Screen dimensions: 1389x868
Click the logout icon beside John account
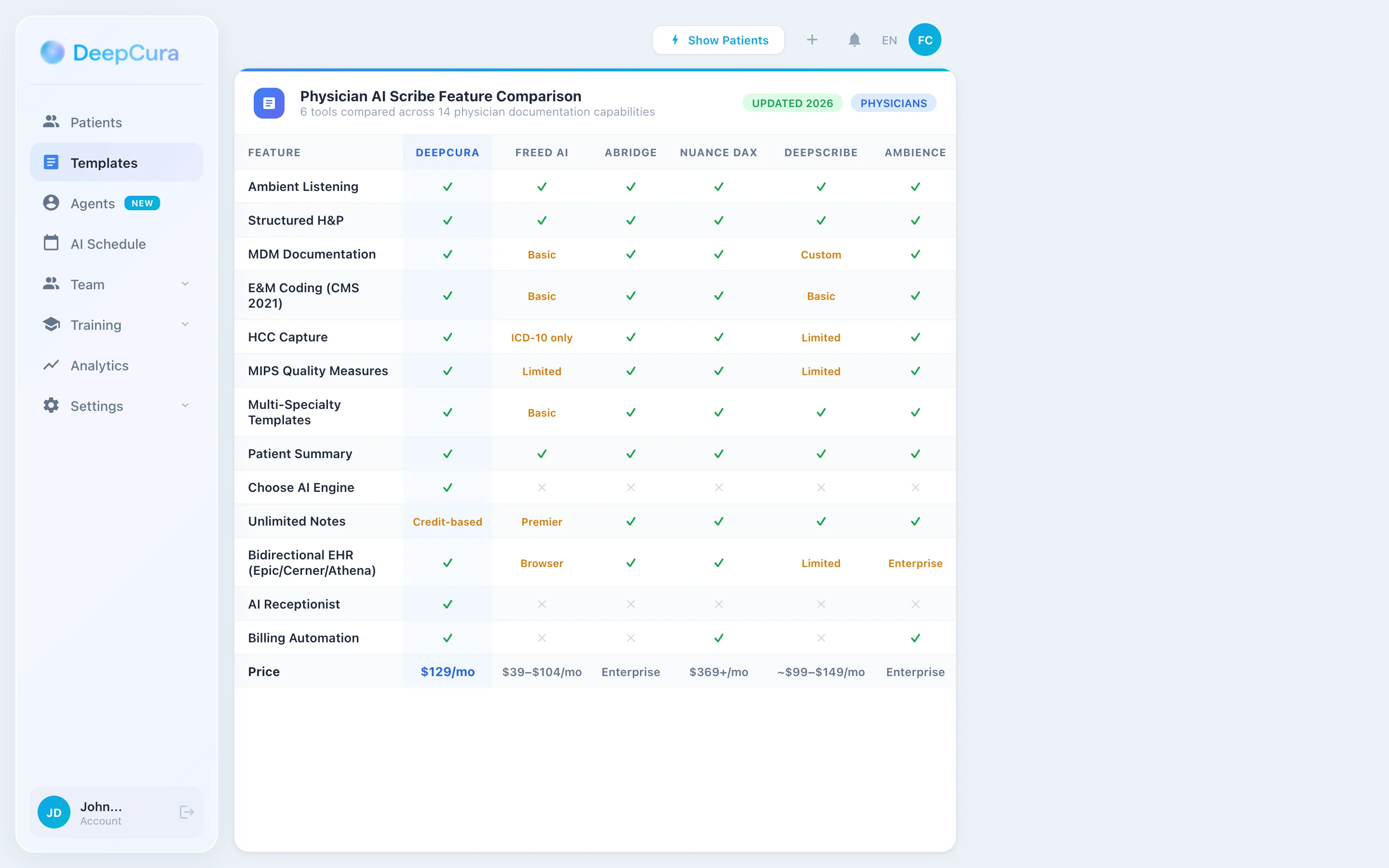pos(187,812)
